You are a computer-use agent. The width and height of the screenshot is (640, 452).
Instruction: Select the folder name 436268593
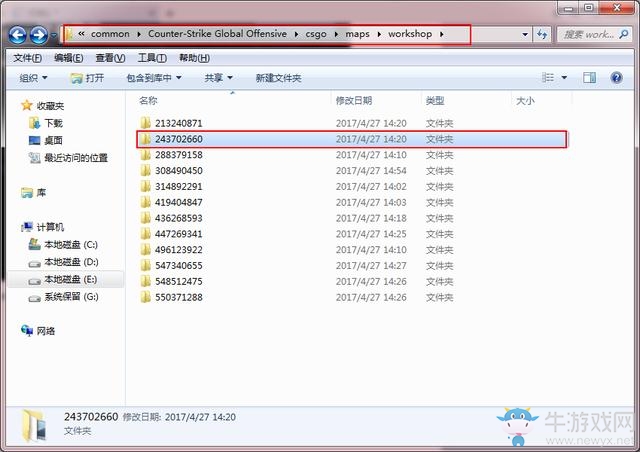(x=179, y=218)
